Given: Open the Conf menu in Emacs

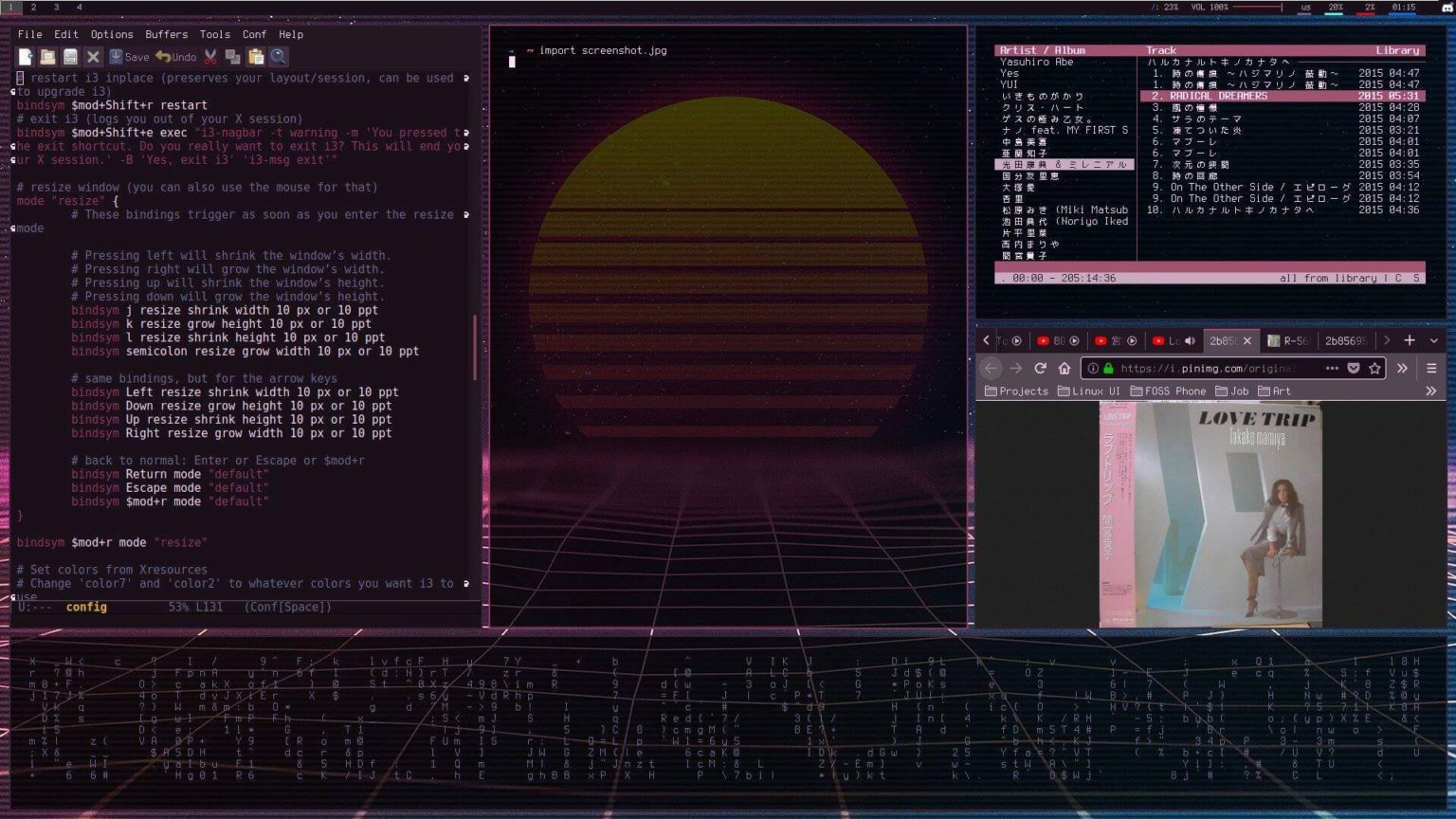Looking at the screenshot, I should coord(254,34).
